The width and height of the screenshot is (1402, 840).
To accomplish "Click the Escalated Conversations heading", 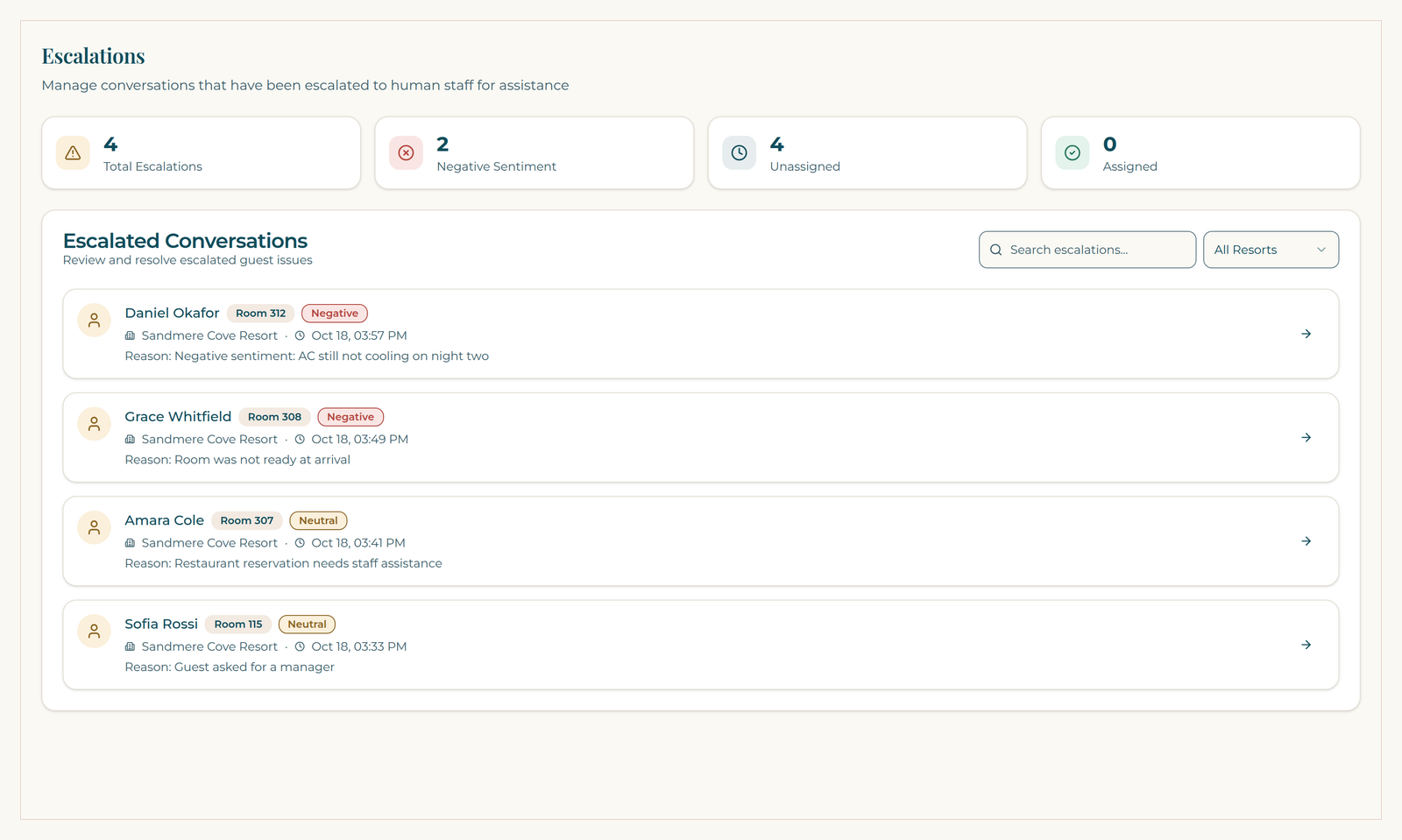I will coord(185,241).
